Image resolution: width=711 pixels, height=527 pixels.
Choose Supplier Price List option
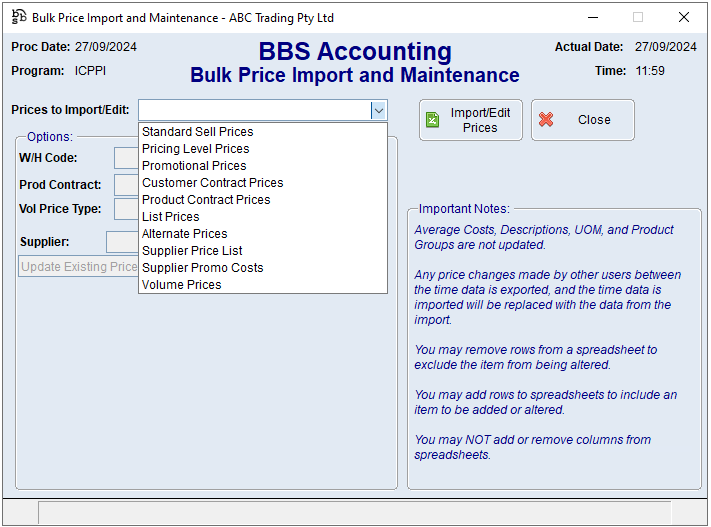[192, 251]
